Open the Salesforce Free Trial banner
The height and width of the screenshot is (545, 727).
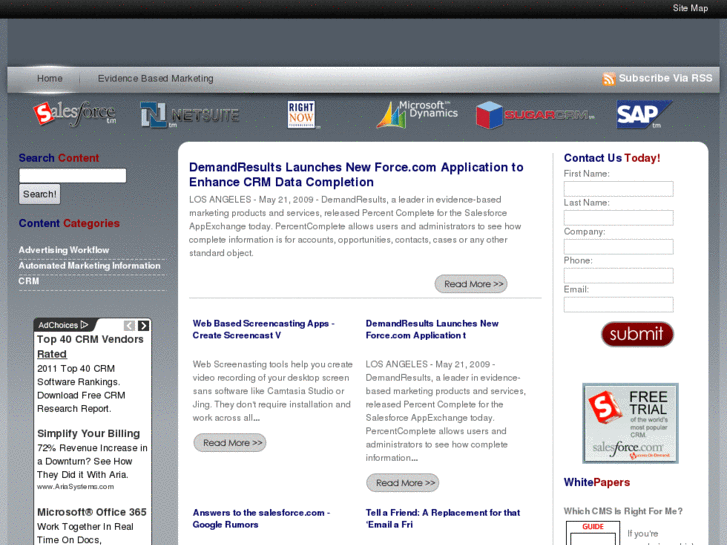(x=630, y=423)
